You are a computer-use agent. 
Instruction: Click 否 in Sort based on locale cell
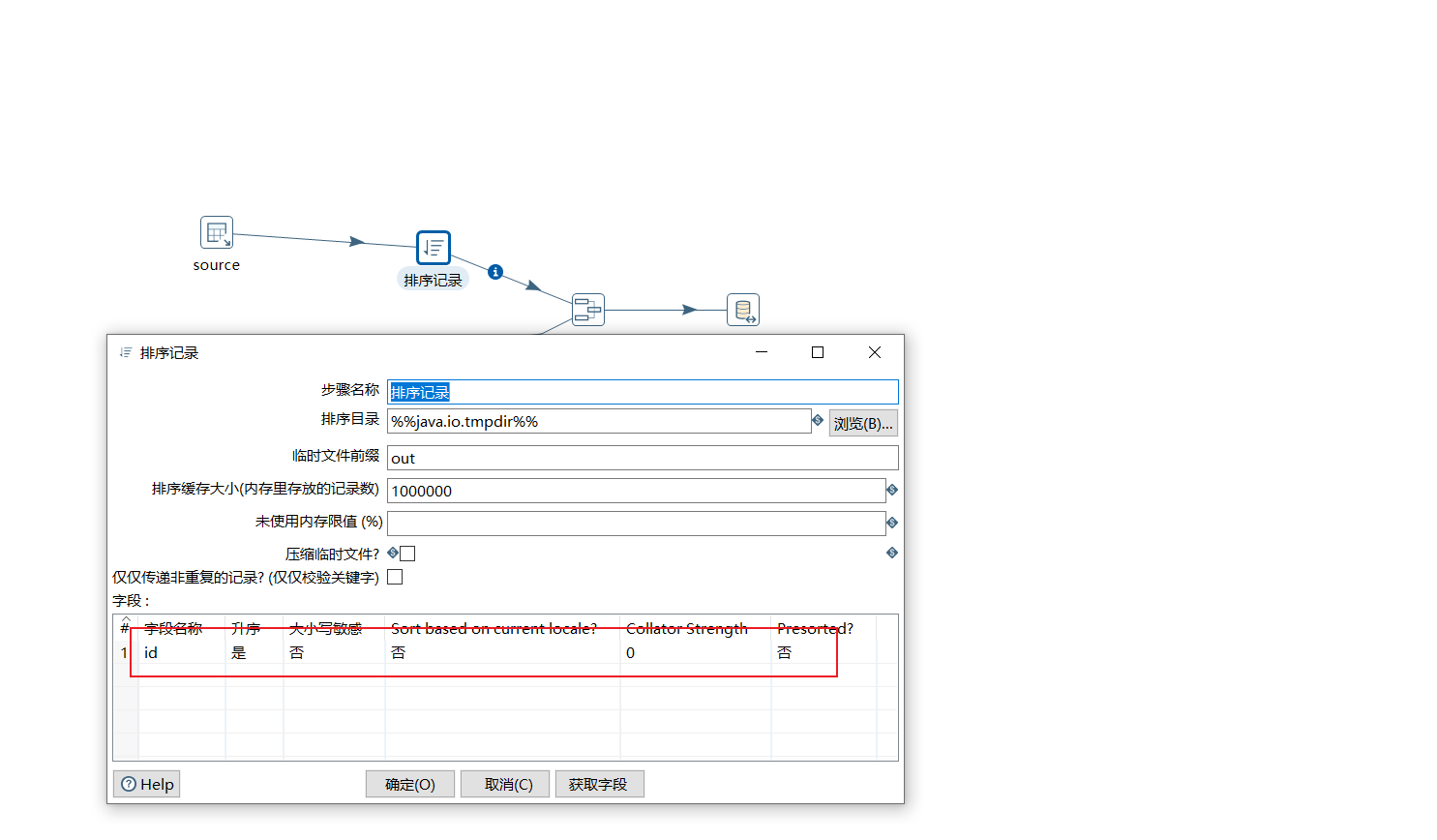point(502,652)
